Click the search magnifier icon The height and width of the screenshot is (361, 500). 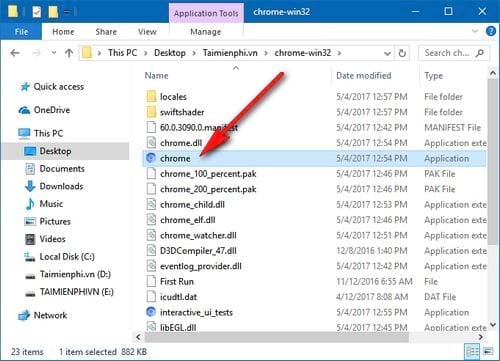(480, 53)
